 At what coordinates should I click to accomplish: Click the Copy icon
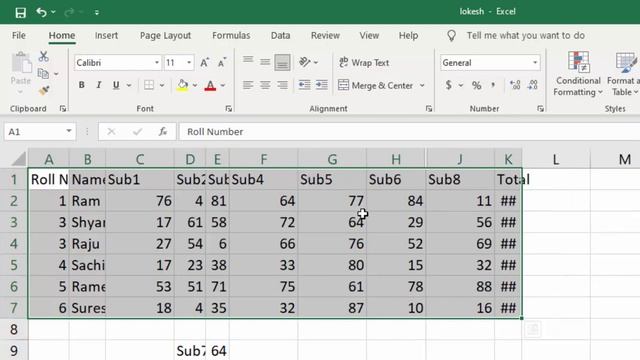pyautogui.click(x=43, y=73)
